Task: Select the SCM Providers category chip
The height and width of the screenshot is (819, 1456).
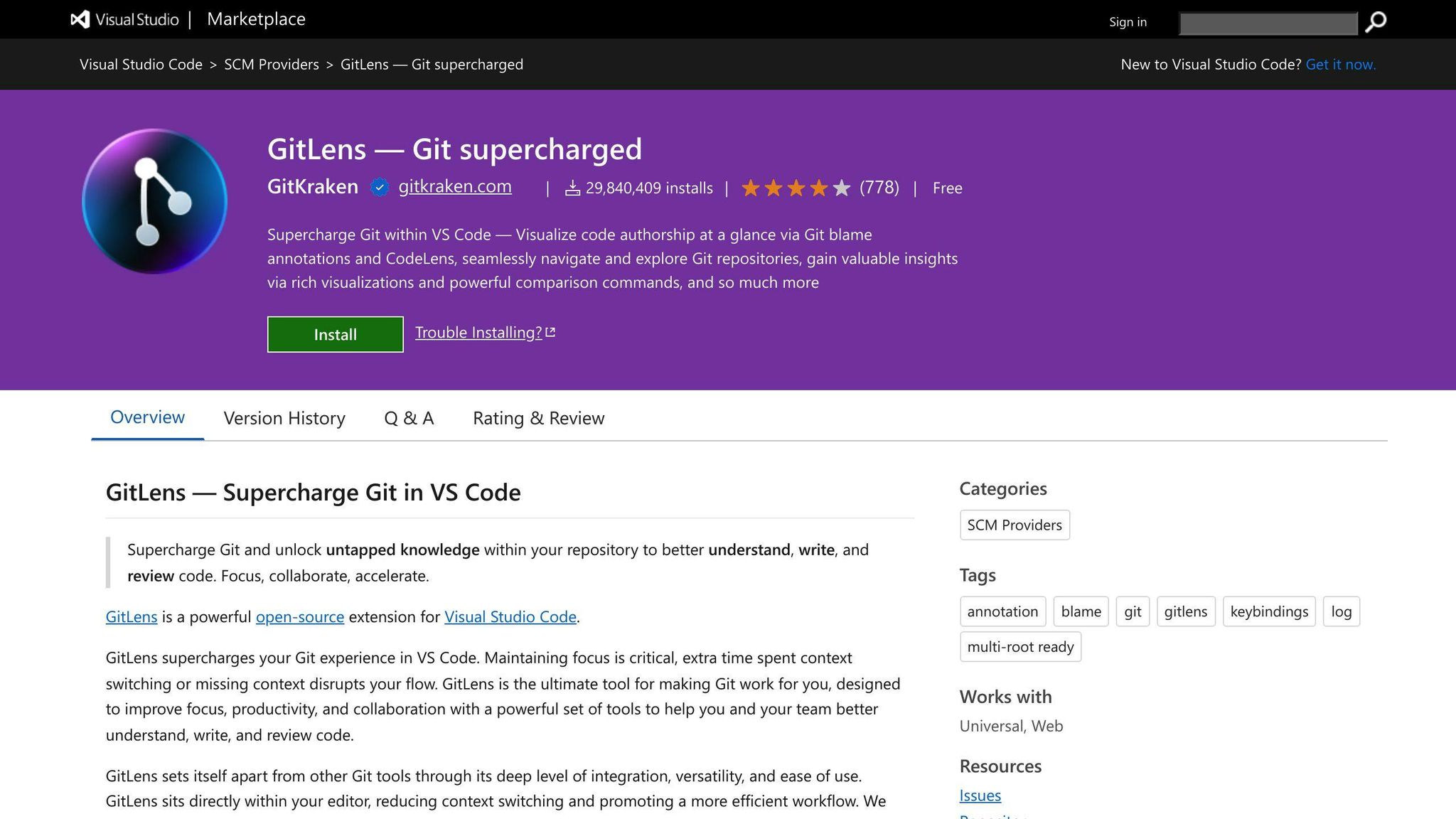Action: coord(1014,525)
